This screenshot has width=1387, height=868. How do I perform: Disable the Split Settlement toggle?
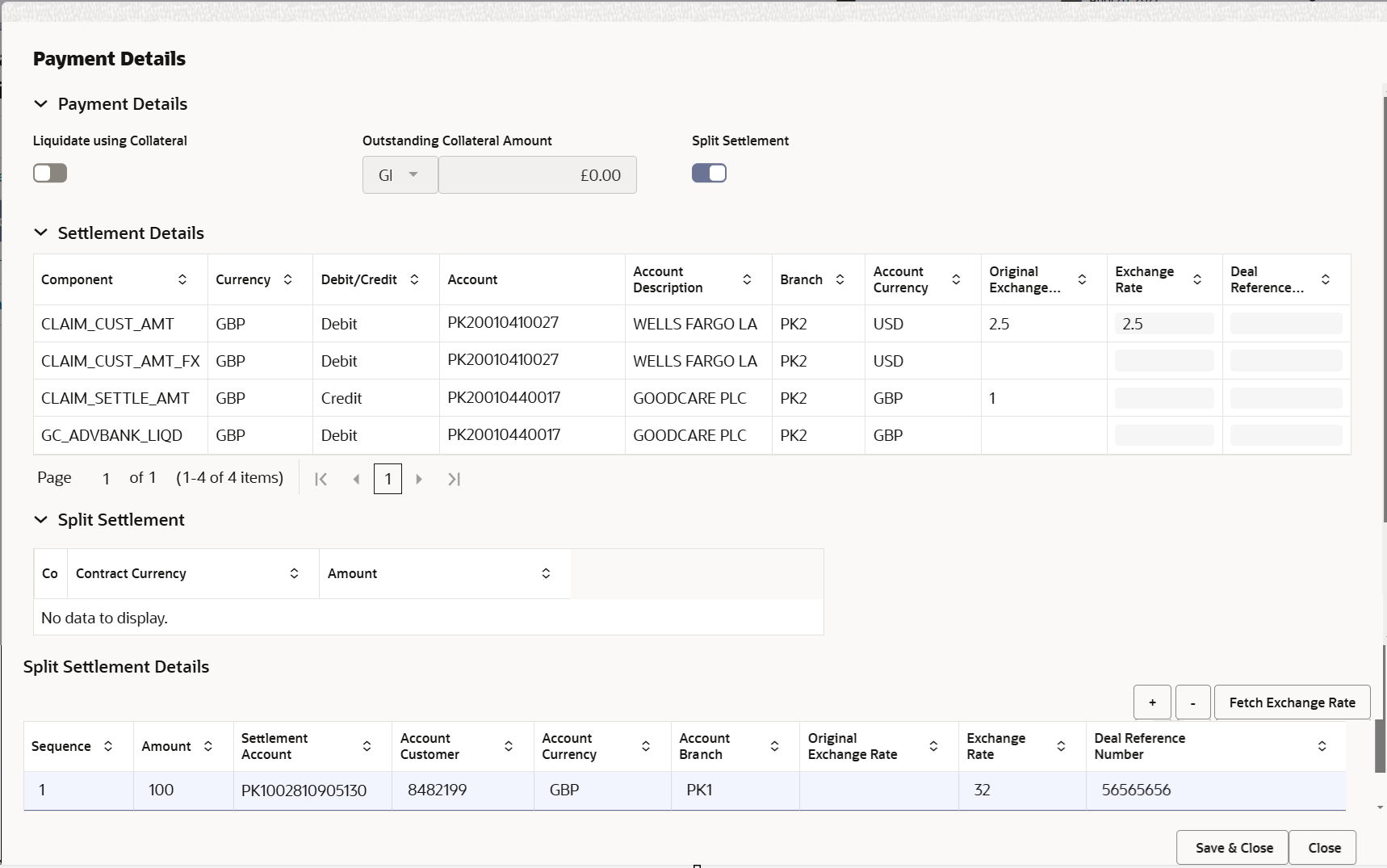pos(708,173)
